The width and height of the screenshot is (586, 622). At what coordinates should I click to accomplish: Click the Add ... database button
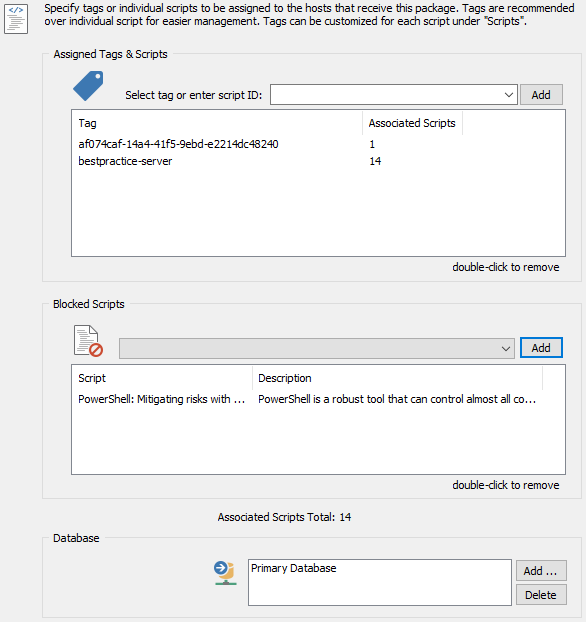pos(541,571)
